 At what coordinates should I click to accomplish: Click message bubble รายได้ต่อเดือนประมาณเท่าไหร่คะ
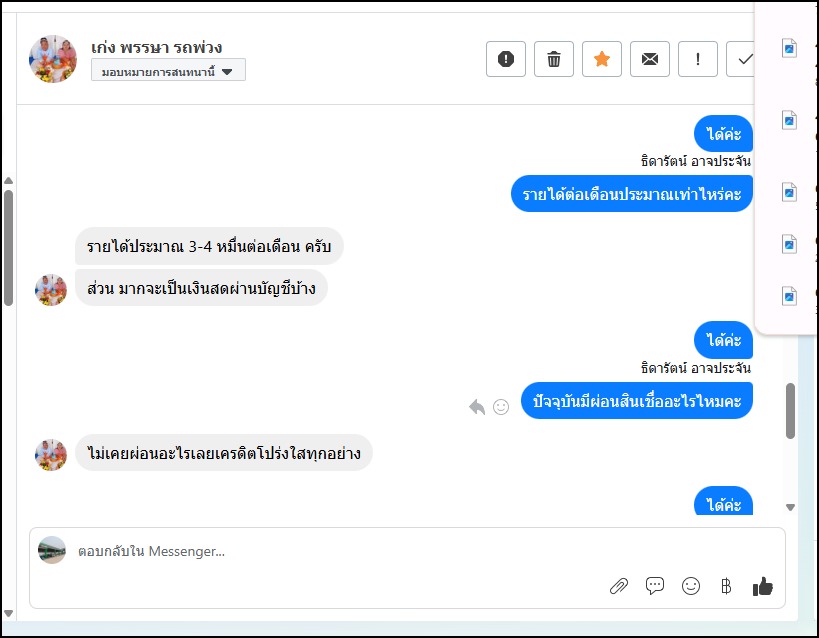coord(631,194)
